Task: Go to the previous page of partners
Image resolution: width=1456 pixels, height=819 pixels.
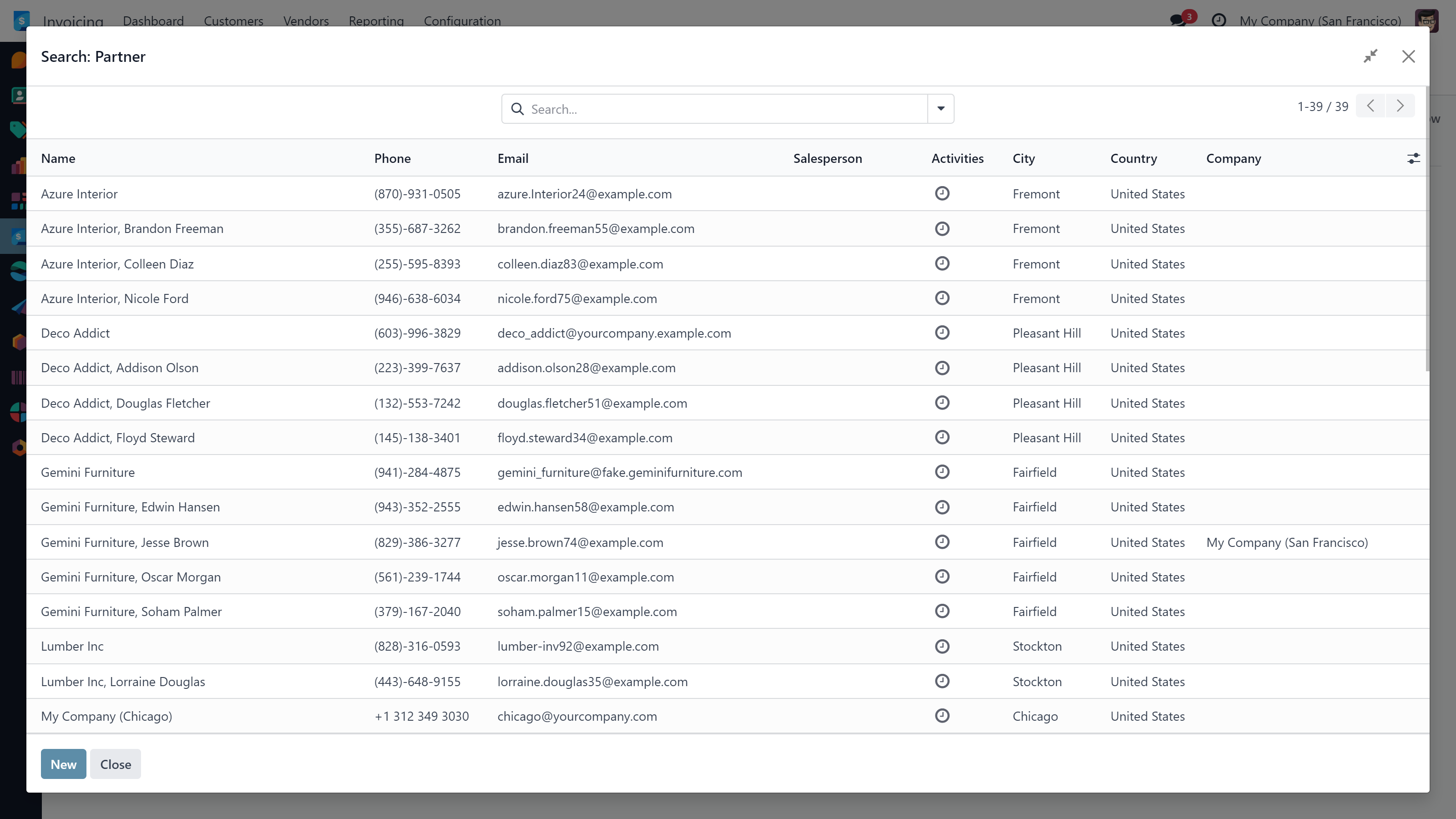Action: pos(1370,106)
